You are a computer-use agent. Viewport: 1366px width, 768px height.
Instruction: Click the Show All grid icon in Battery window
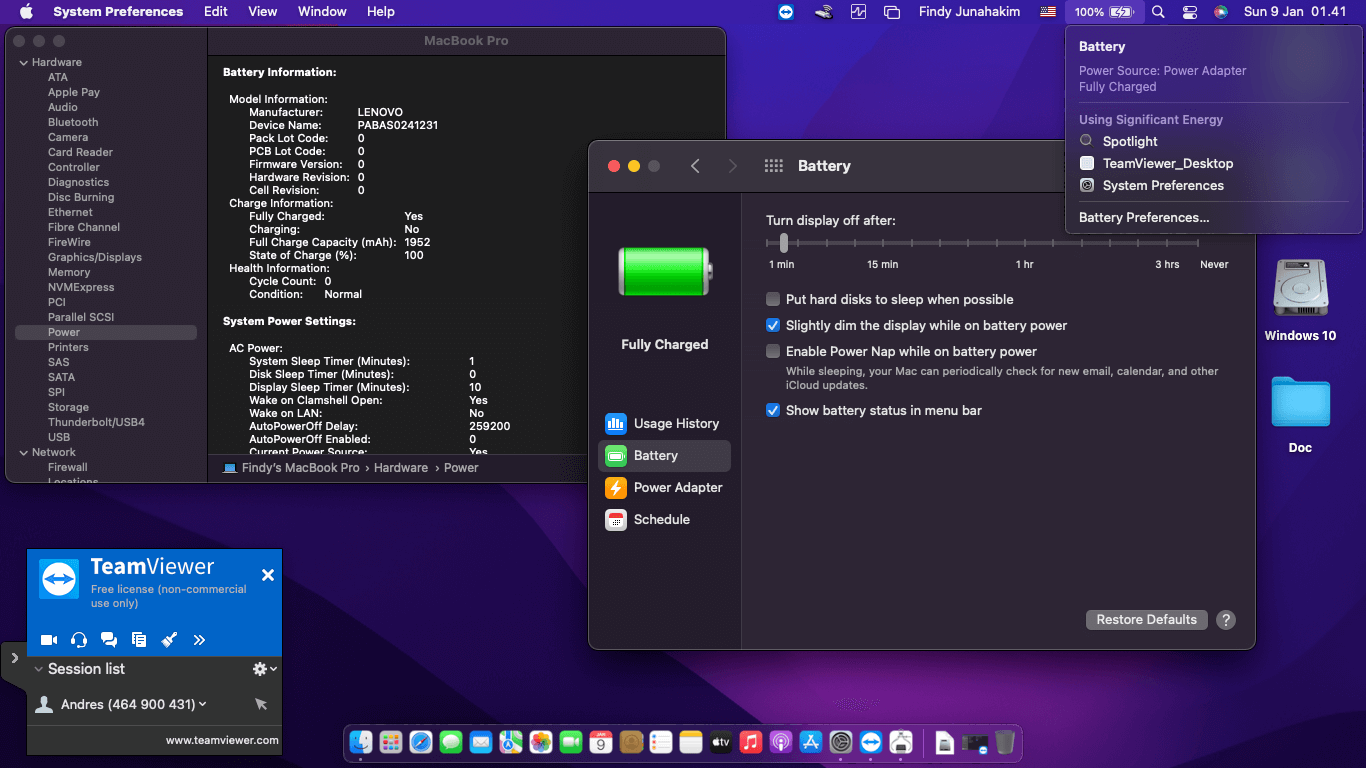pyautogui.click(x=773, y=166)
